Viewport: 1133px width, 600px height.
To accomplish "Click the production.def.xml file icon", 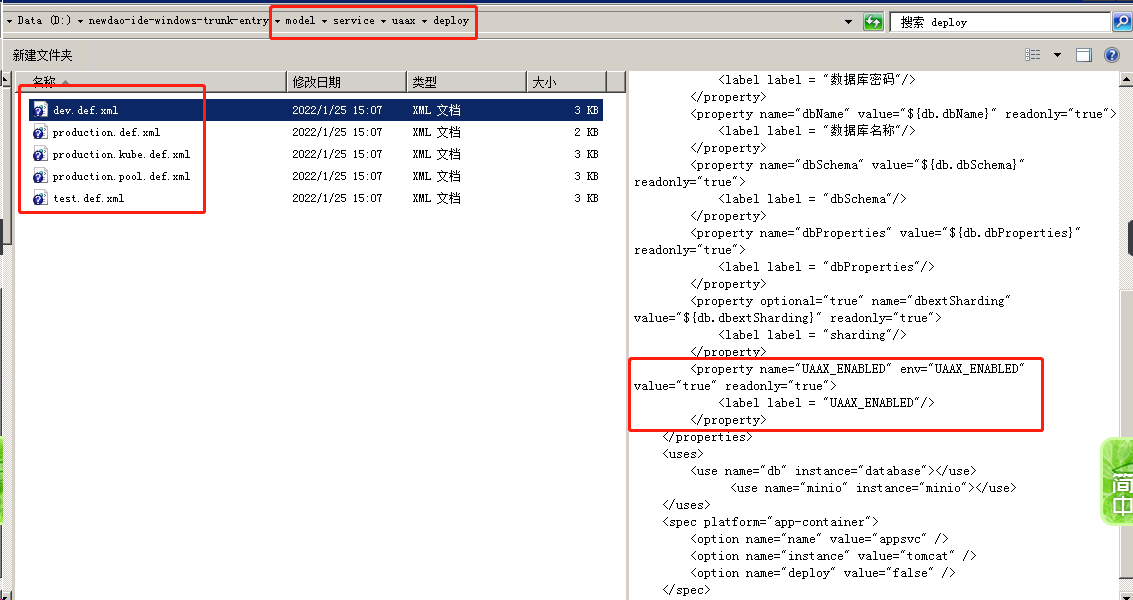I will [x=40, y=132].
